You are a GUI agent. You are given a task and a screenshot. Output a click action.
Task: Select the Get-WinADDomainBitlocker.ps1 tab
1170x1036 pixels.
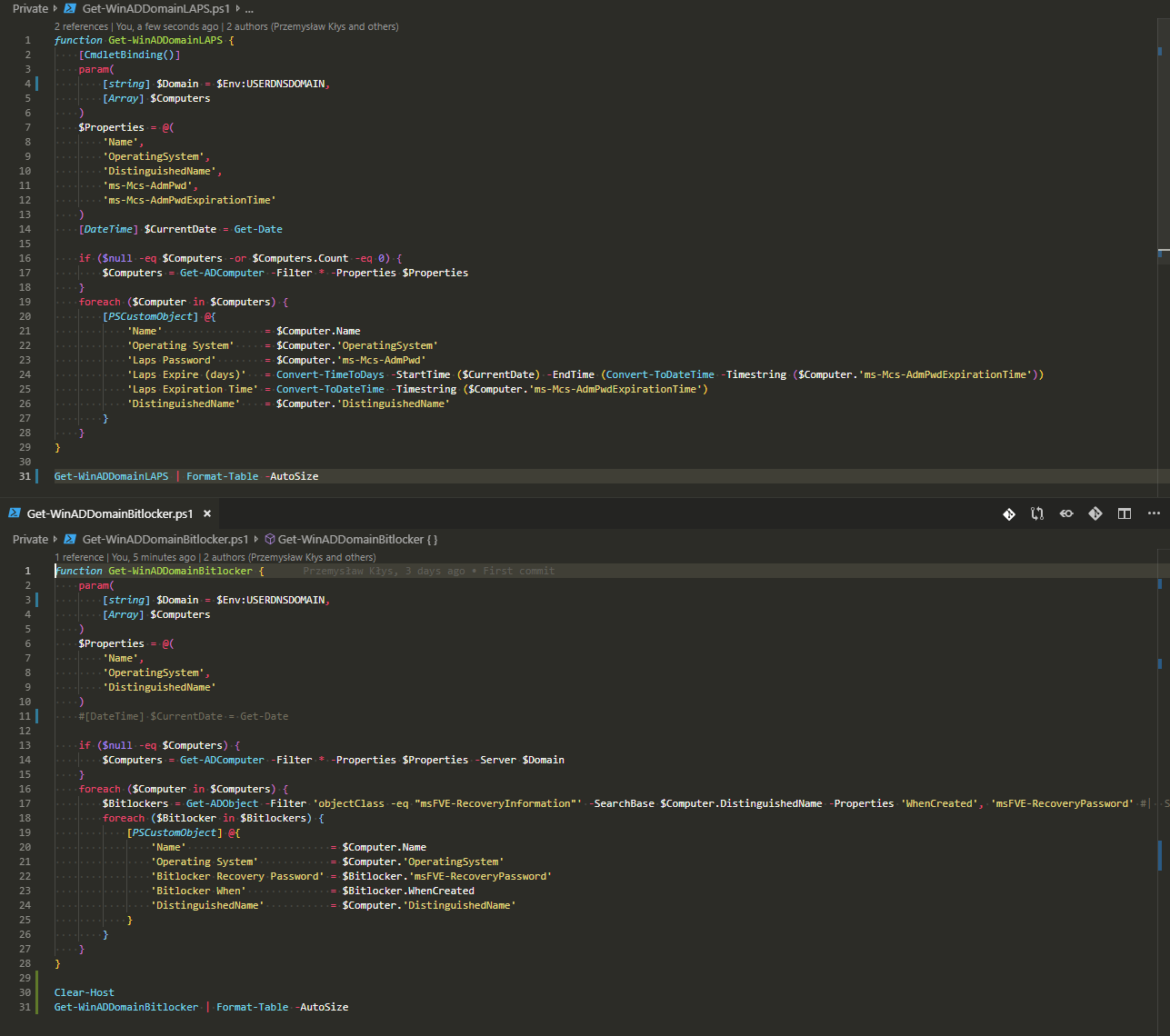[x=109, y=513]
